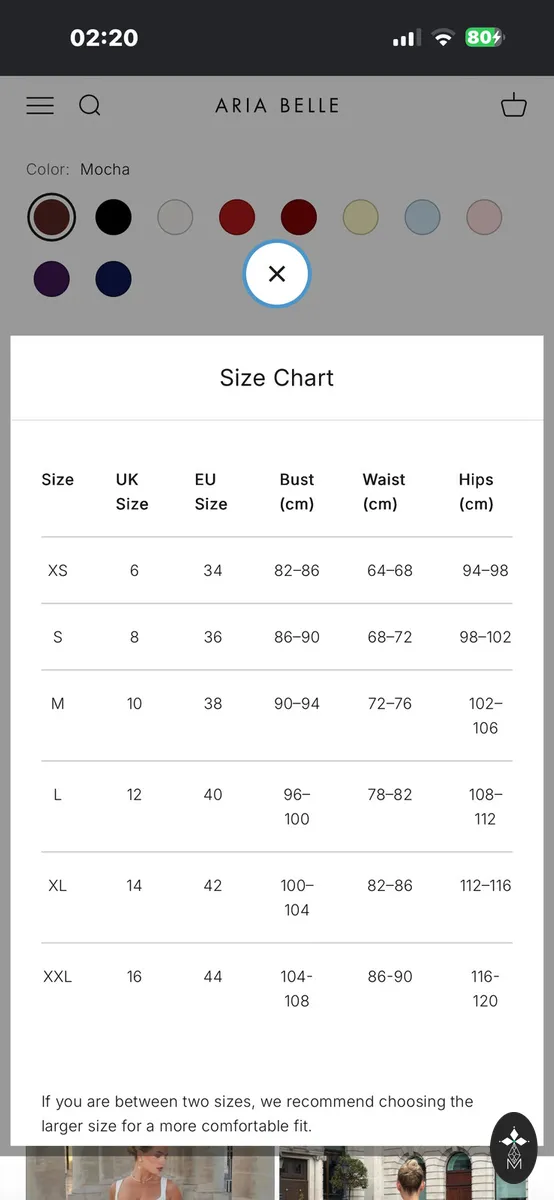Open the shopping basket icon
Viewport: 554px width, 1200px height.
click(514, 105)
